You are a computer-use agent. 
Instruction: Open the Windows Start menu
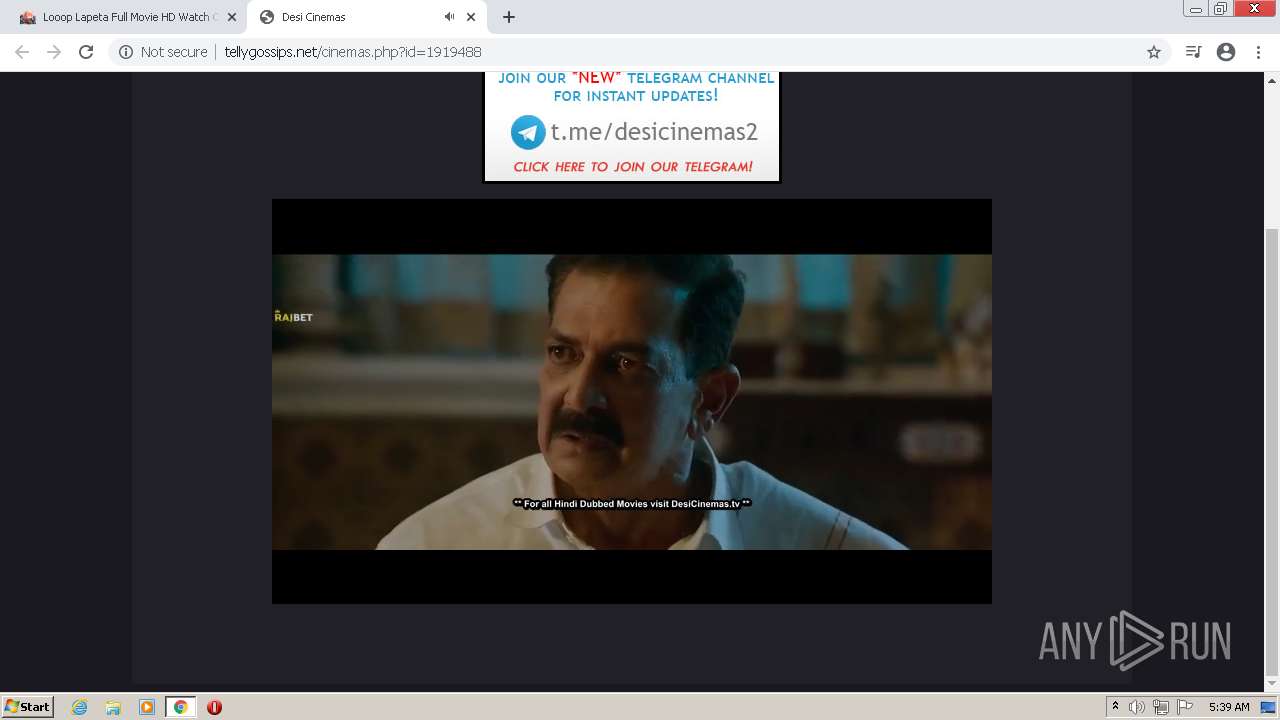[x=27, y=707]
